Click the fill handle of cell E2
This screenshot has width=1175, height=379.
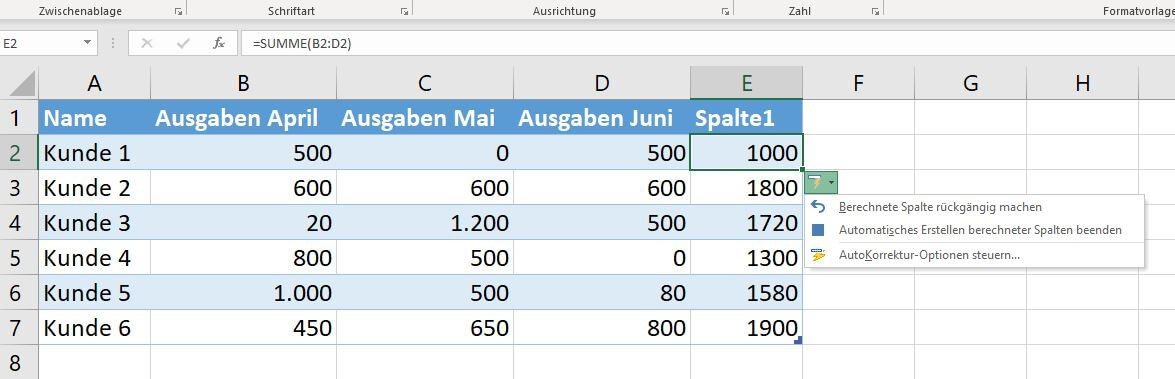point(803,170)
